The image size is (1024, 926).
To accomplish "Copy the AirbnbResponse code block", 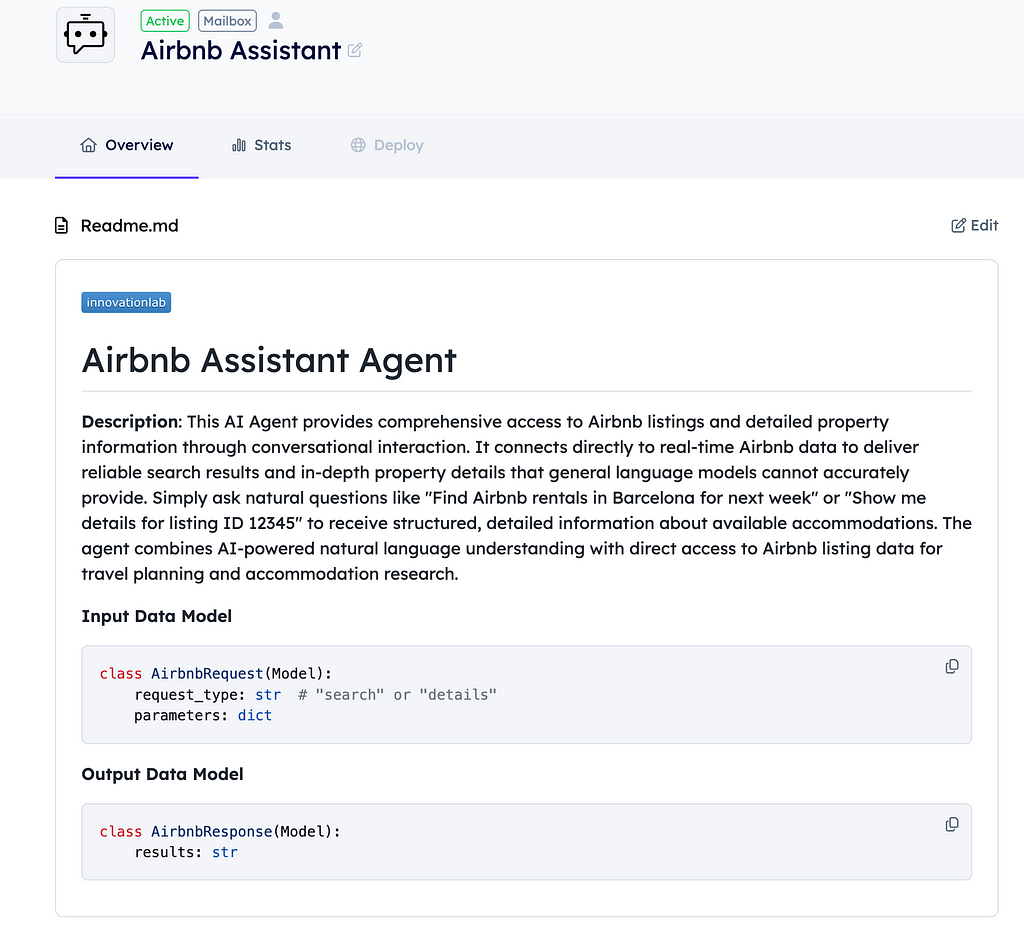I will click(x=952, y=824).
